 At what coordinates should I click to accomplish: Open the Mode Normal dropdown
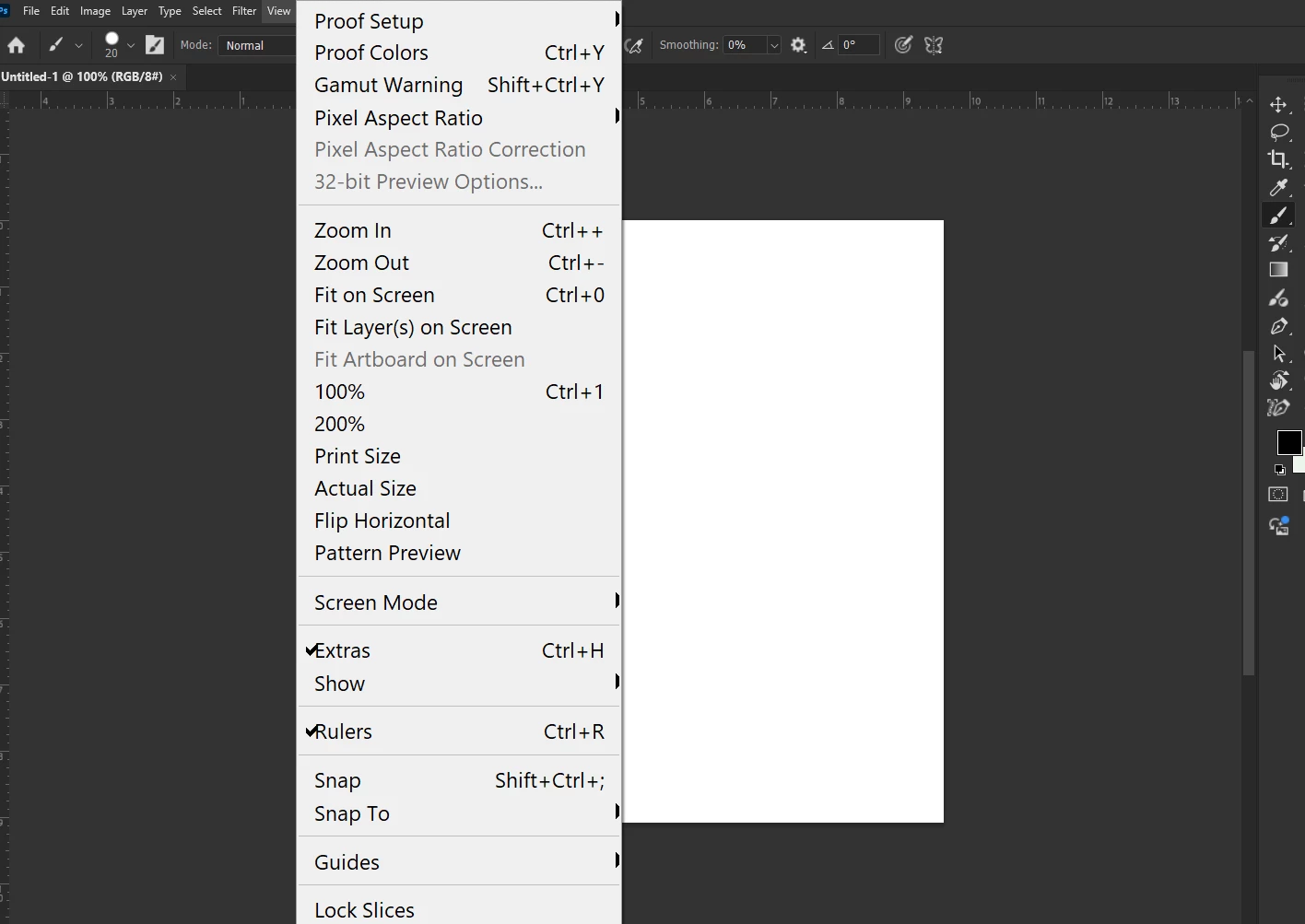click(257, 45)
